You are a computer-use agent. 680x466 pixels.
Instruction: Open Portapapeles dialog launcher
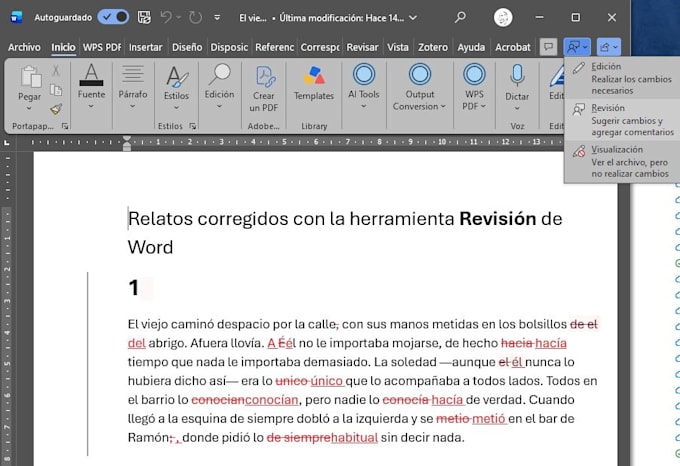click(x=65, y=126)
